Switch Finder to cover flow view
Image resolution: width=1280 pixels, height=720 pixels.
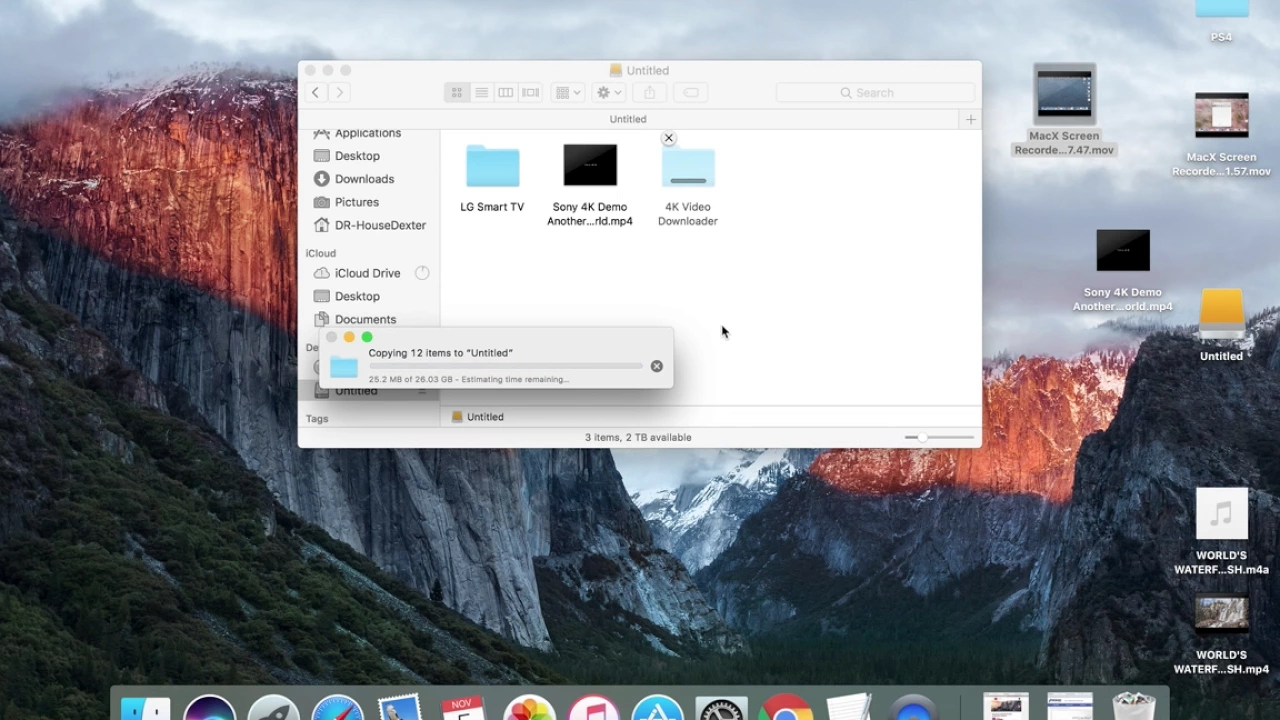point(531,92)
